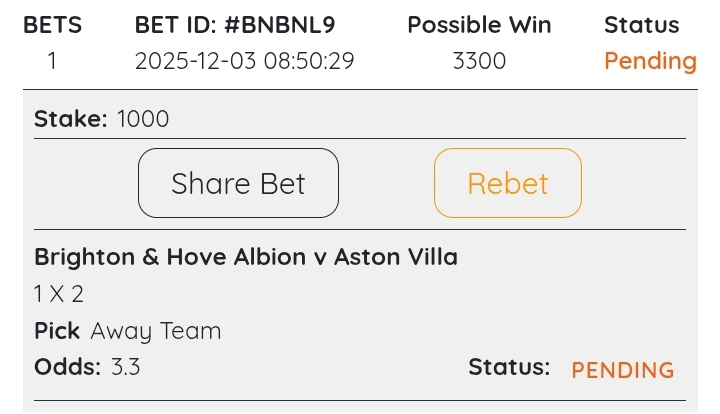Click the BETS column header
Image resolution: width=720 pixels, height=414 pixels.
point(52,25)
